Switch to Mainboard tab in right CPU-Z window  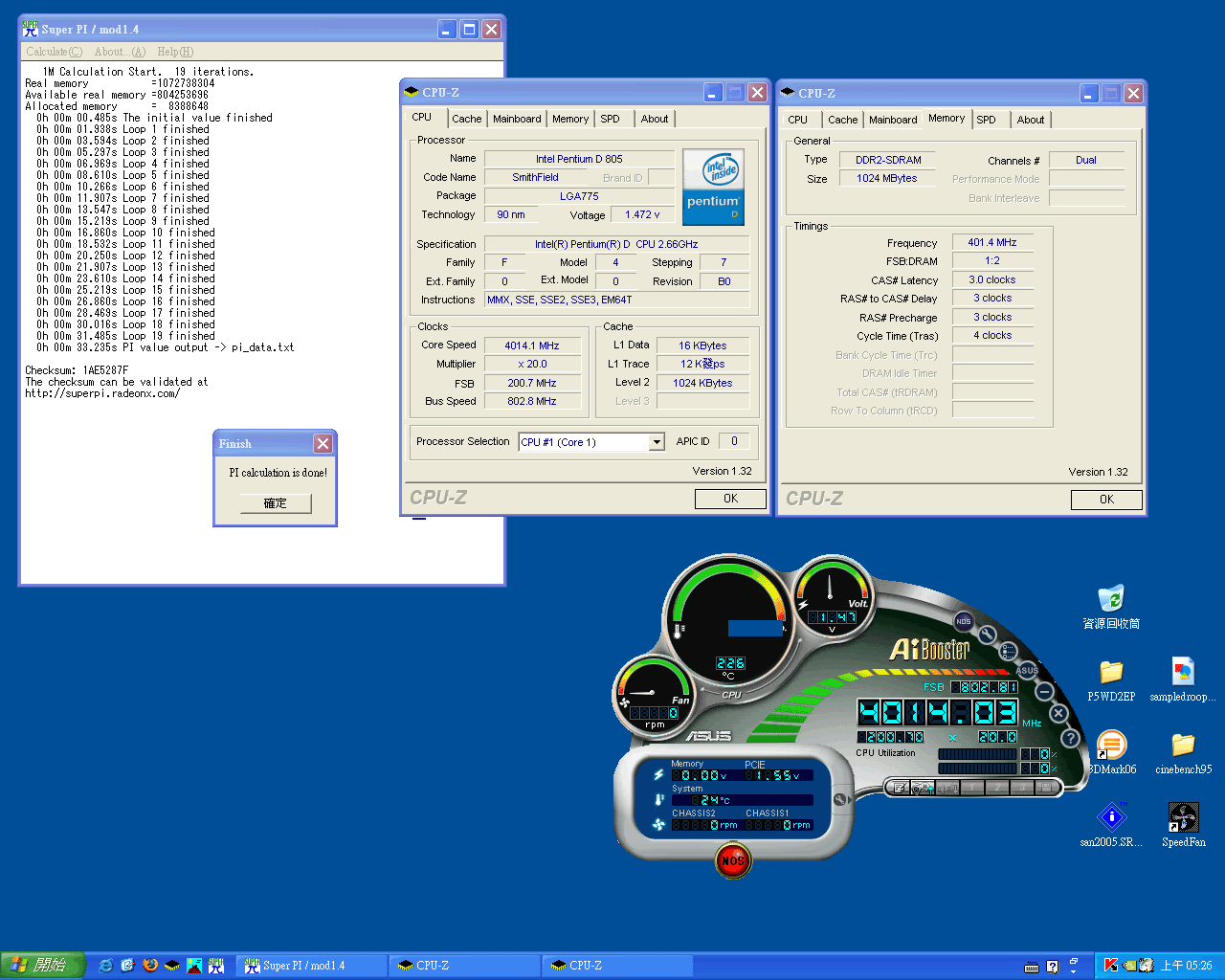click(893, 120)
